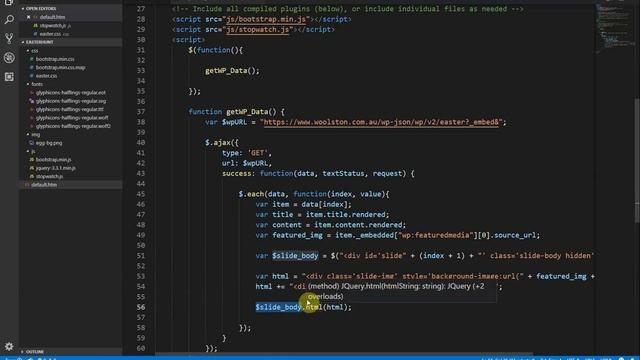Screen dimensions: 640x360
Task: Open glyphicons-halflings-regular.ttf file
Action: coord(70,109)
